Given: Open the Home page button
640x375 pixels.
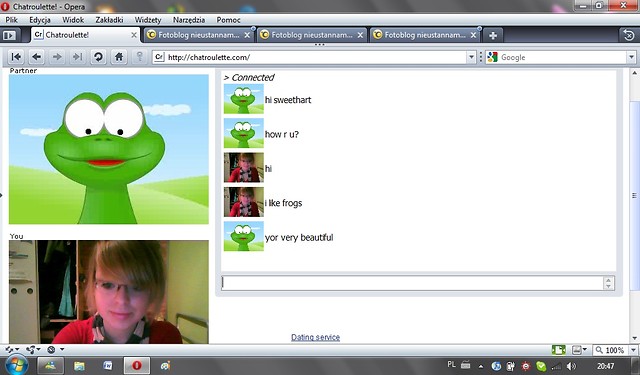Looking at the screenshot, I should [119, 57].
